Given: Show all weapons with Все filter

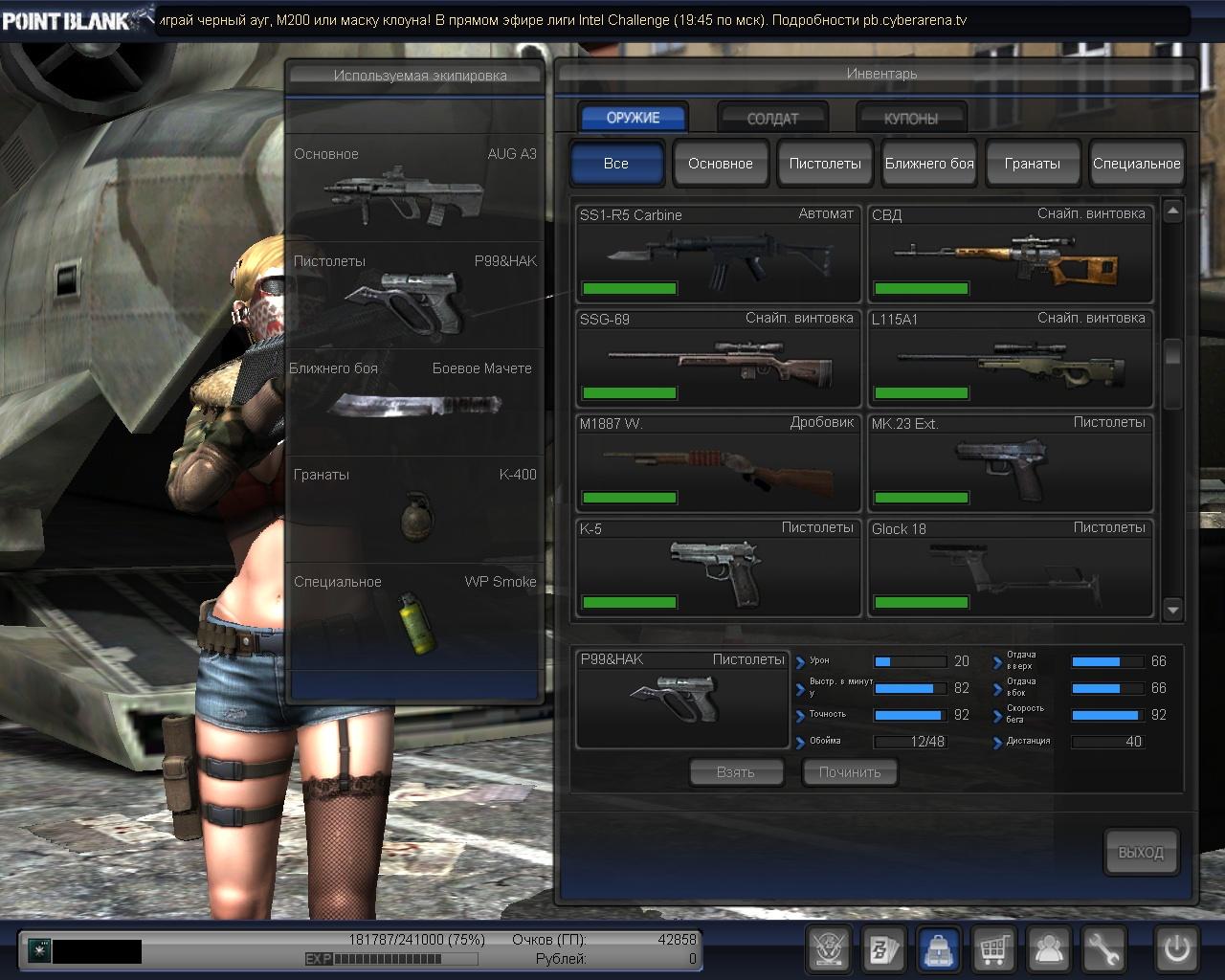Looking at the screenshot, I should click(616, 164).
